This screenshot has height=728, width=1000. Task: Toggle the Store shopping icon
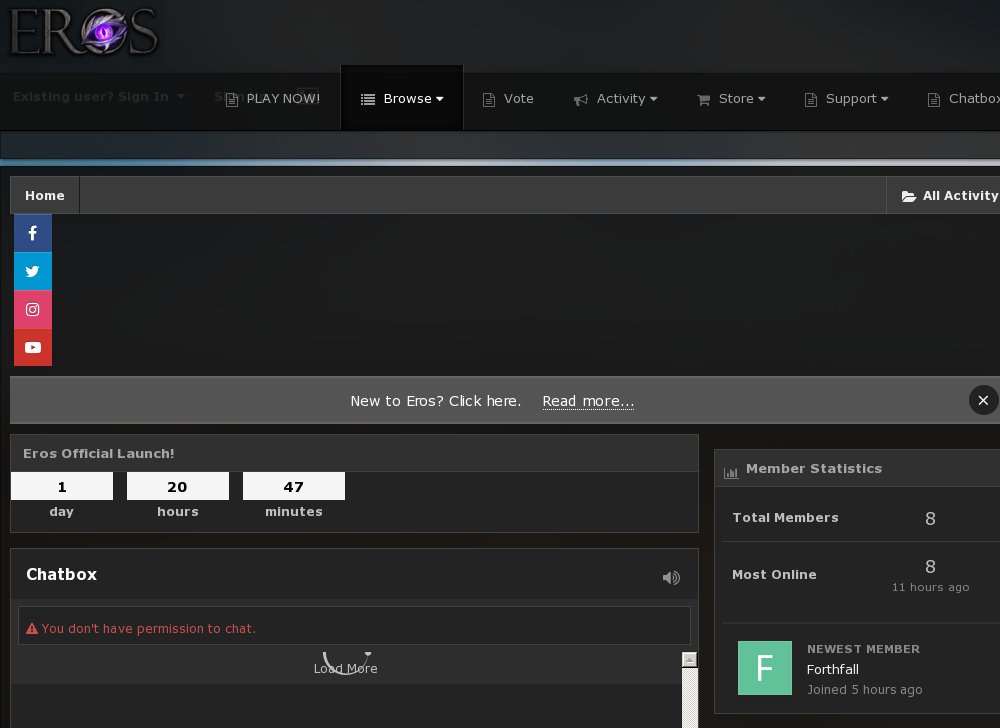click(x=703, y=98)
